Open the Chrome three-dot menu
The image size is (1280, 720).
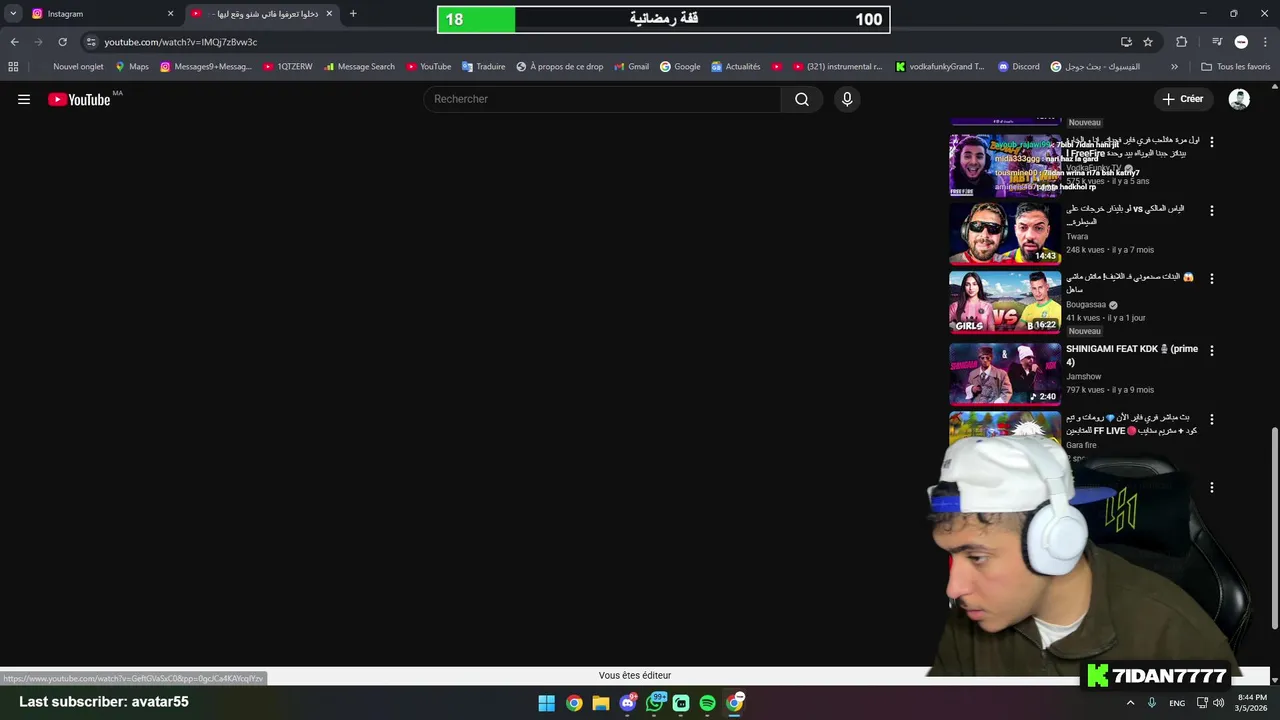pos(1265,42)
